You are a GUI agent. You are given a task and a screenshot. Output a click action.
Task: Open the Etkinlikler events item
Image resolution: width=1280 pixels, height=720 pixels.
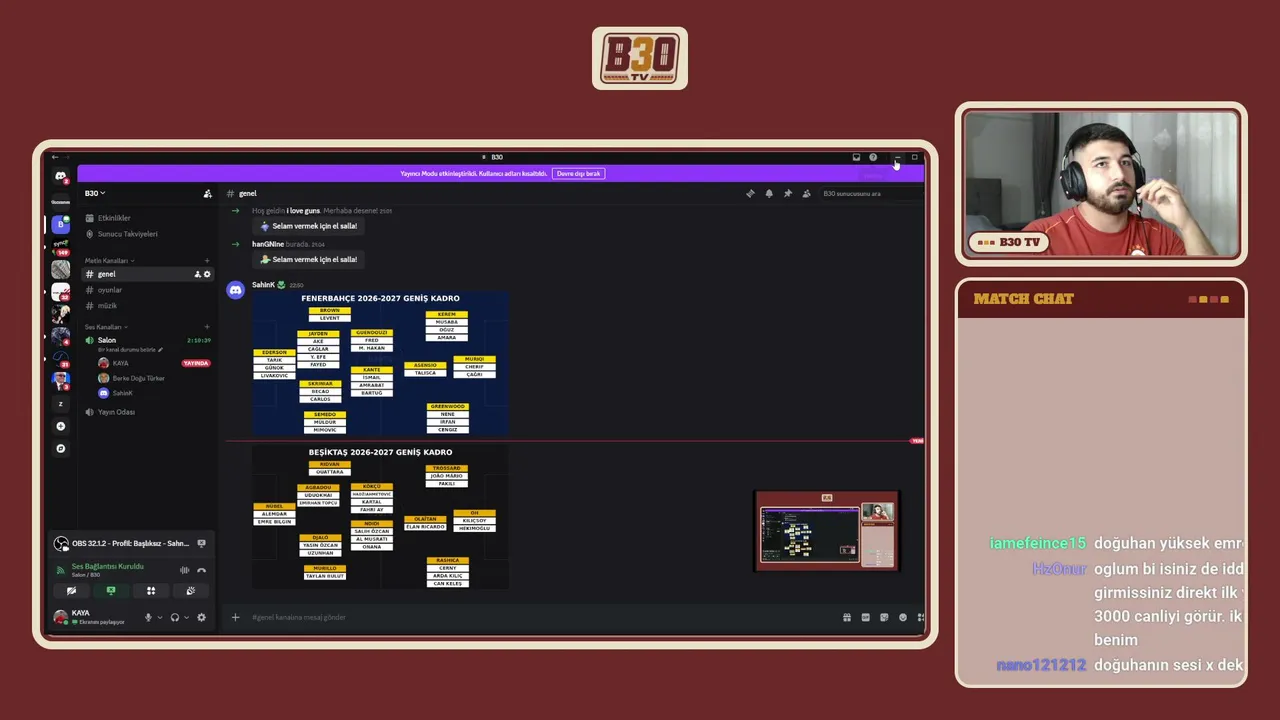[x=148, y=218]
